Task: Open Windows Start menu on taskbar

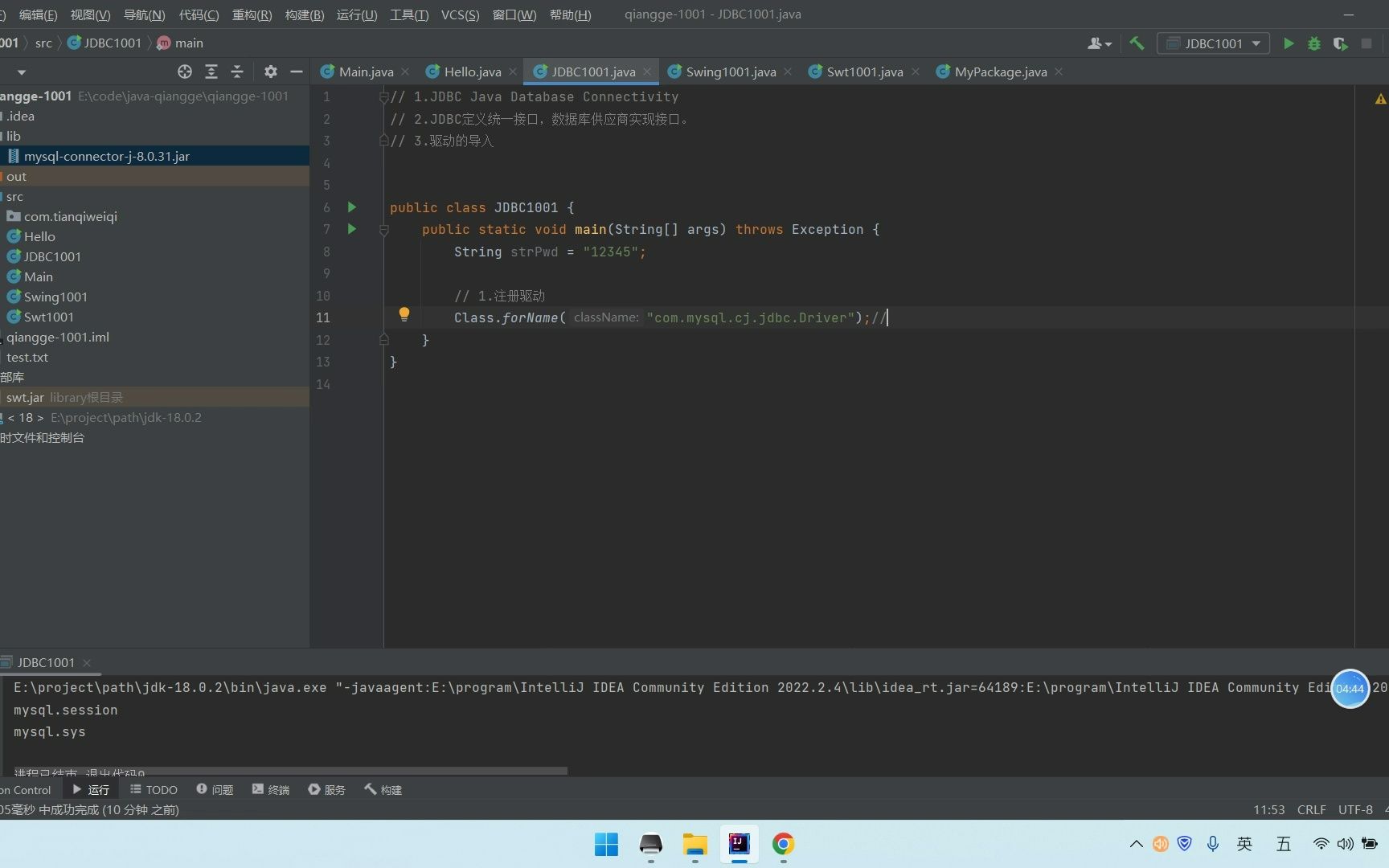Action: tap(606, 844)
